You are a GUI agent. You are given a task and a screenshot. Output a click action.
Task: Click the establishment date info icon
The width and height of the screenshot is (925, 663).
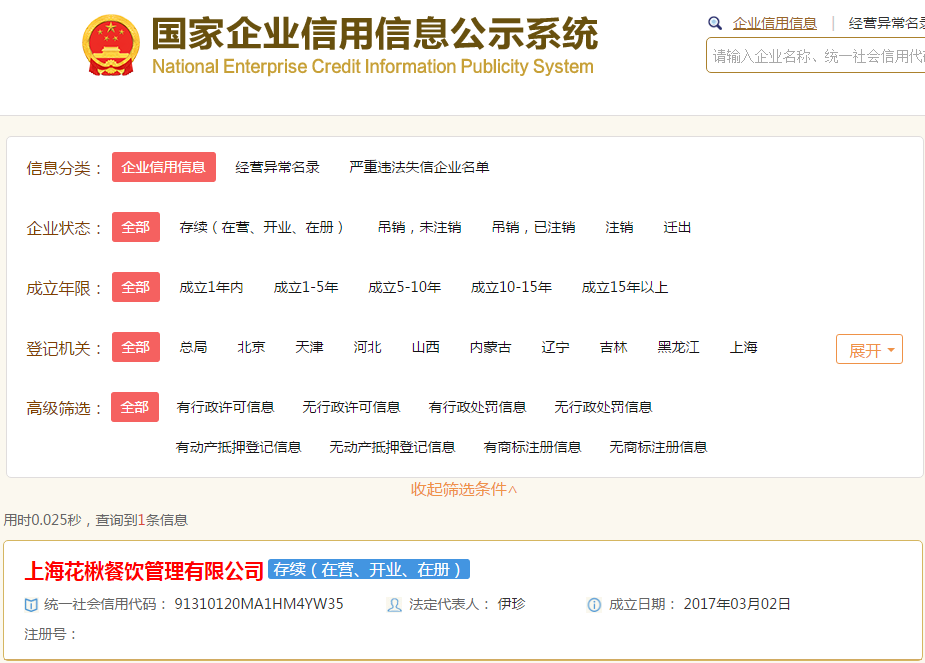[594, 604]
